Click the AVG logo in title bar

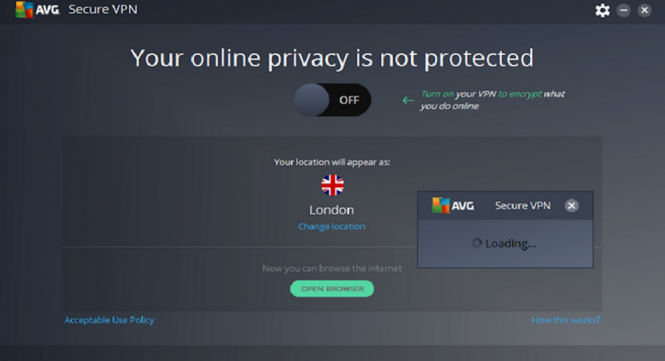coord(37,10)
